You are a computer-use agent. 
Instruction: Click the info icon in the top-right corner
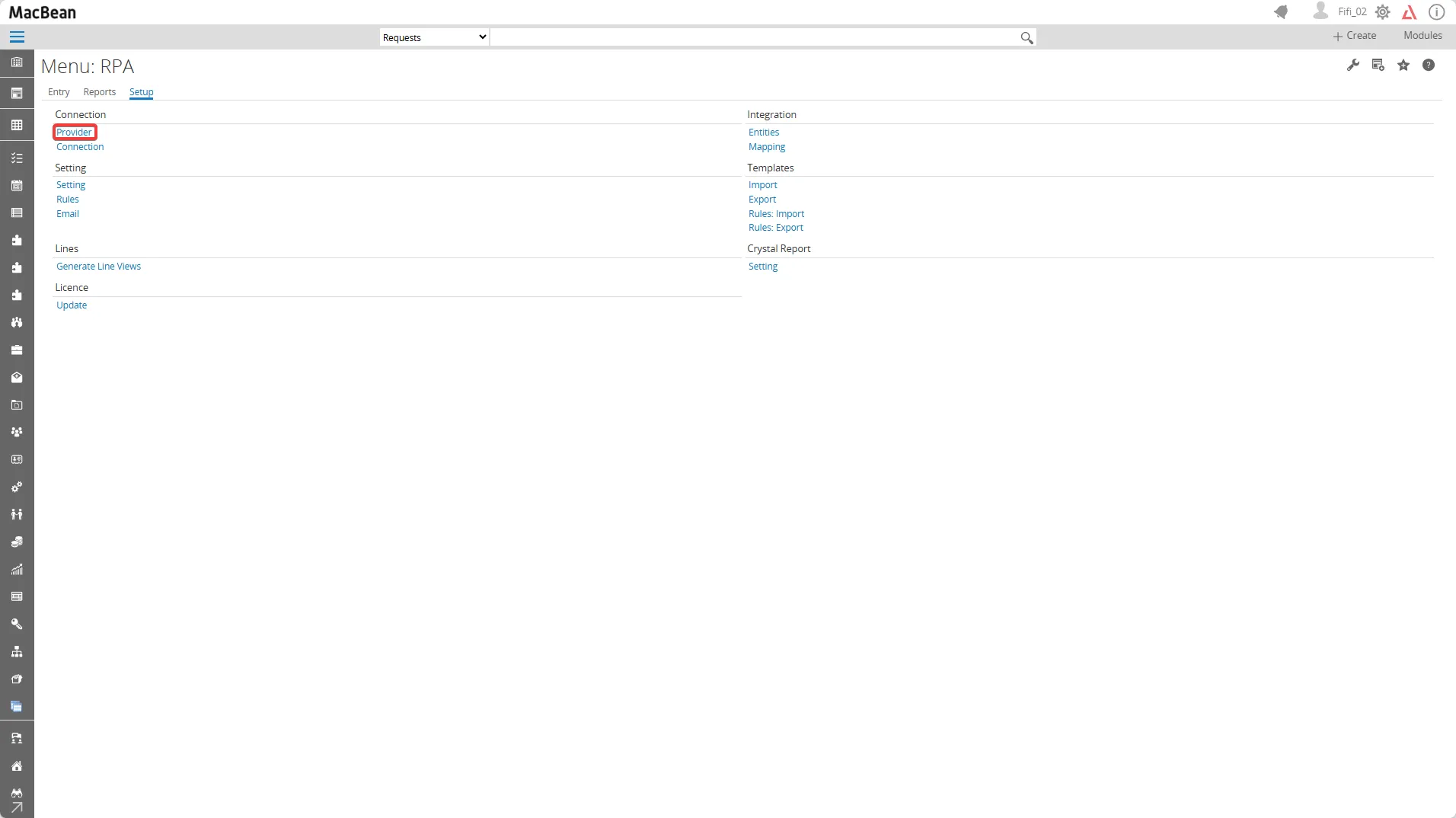(1438, 11)
